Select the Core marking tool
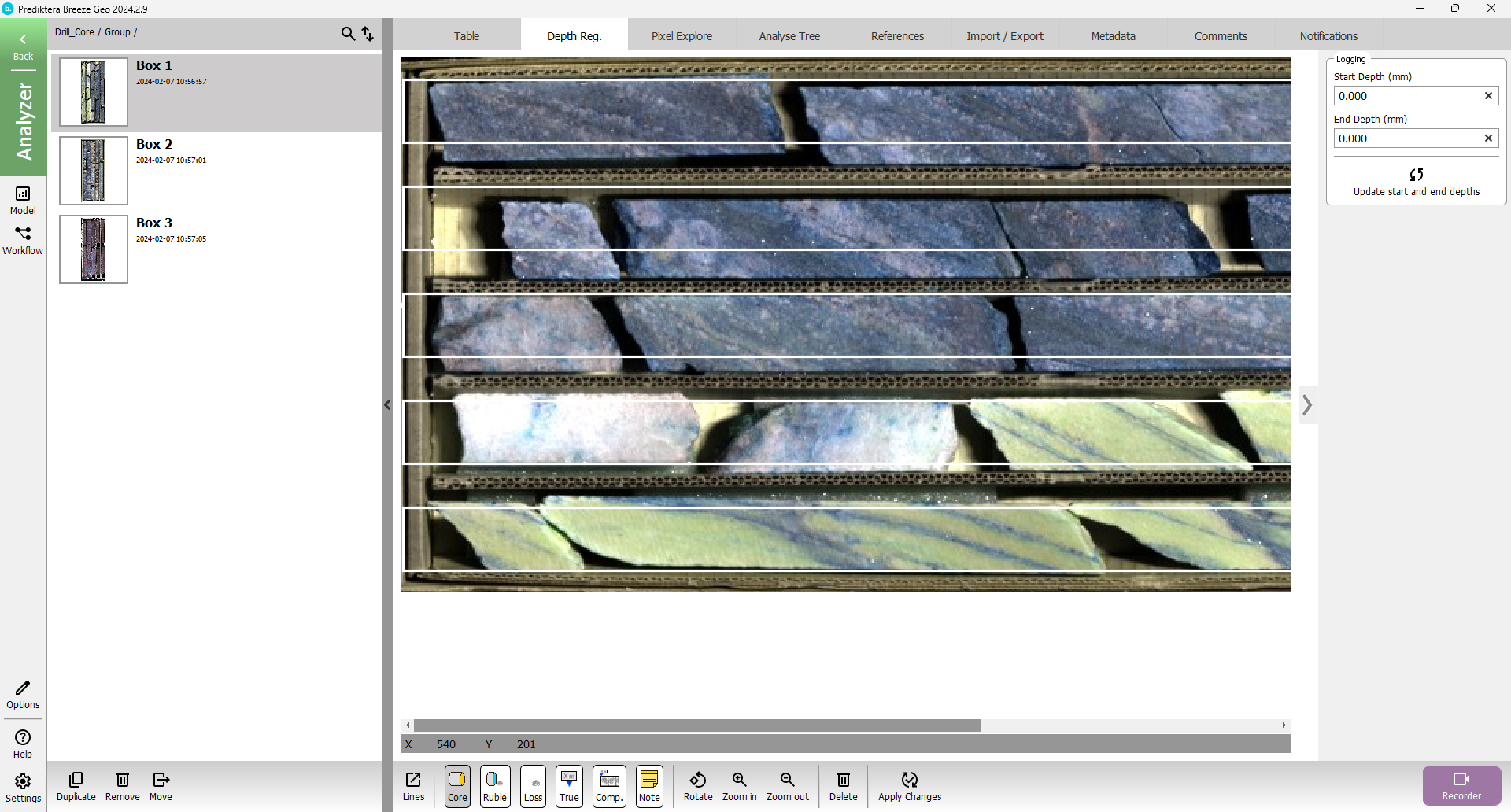This screenshot has height=812, width=1511. (457, 785)
